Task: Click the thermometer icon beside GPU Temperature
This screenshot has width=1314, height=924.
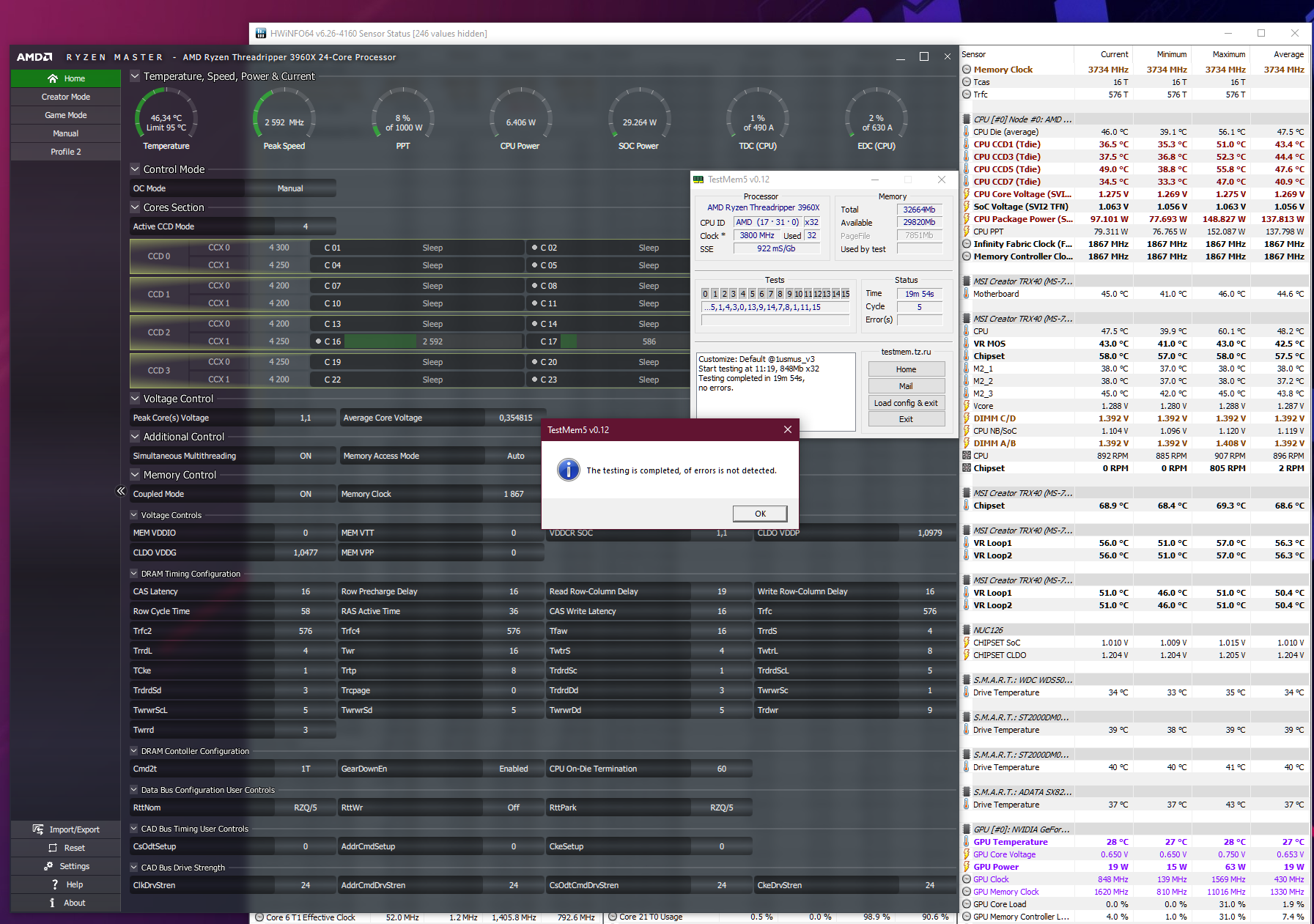Action: tap(967, 842)
